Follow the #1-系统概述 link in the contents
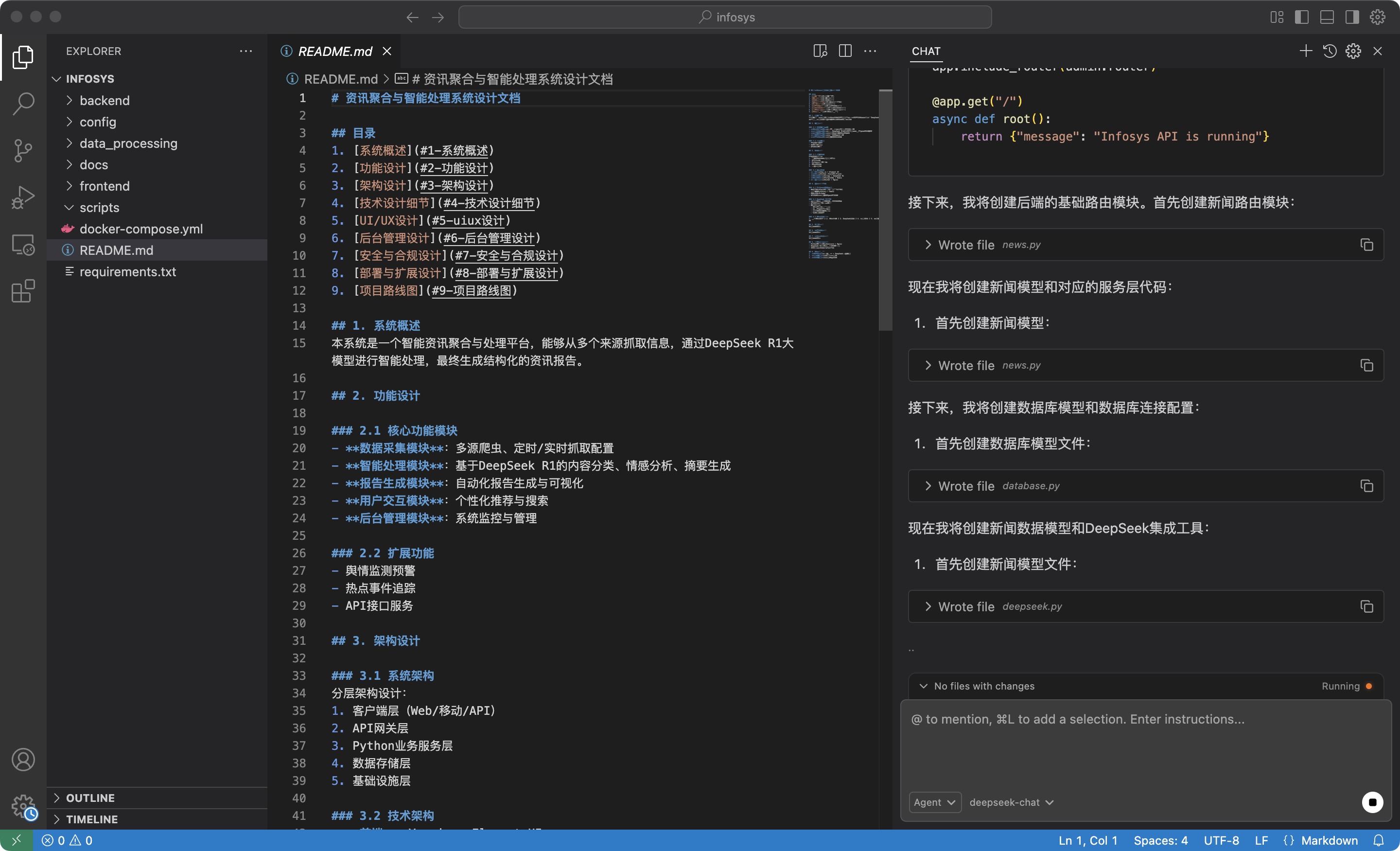The width and height of the screenshot is (1400, 851). [x=453, y=151]
